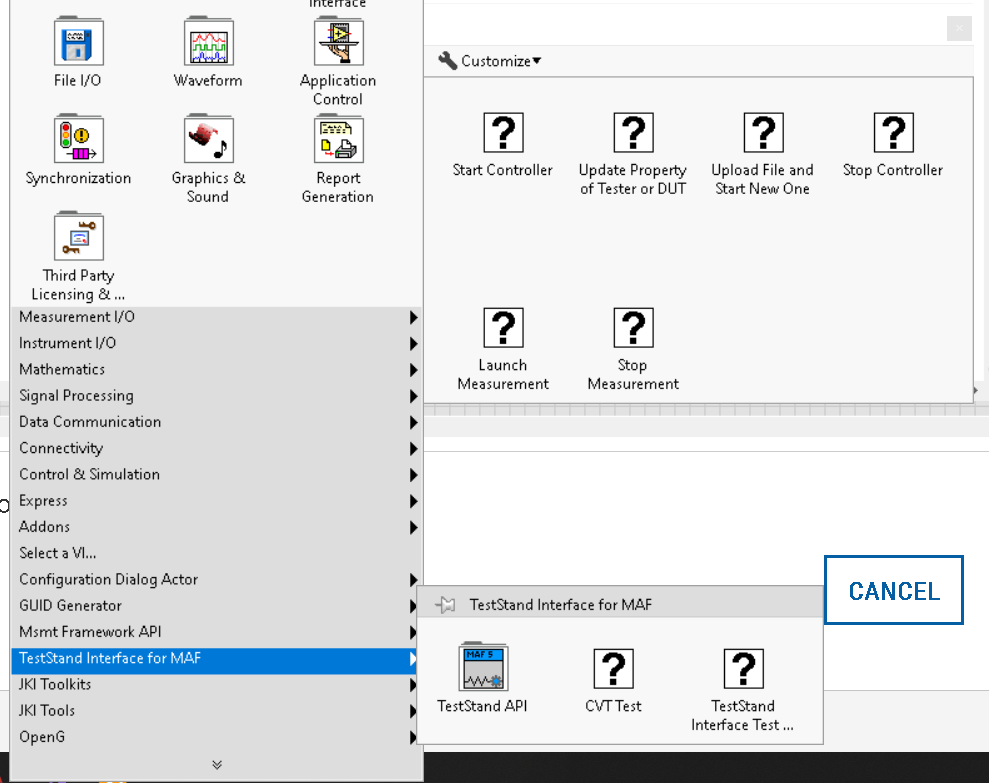The height and width of the screenshot is (784, 989).
Task: Open the Waveform palette icon
Action: point(209,43)
